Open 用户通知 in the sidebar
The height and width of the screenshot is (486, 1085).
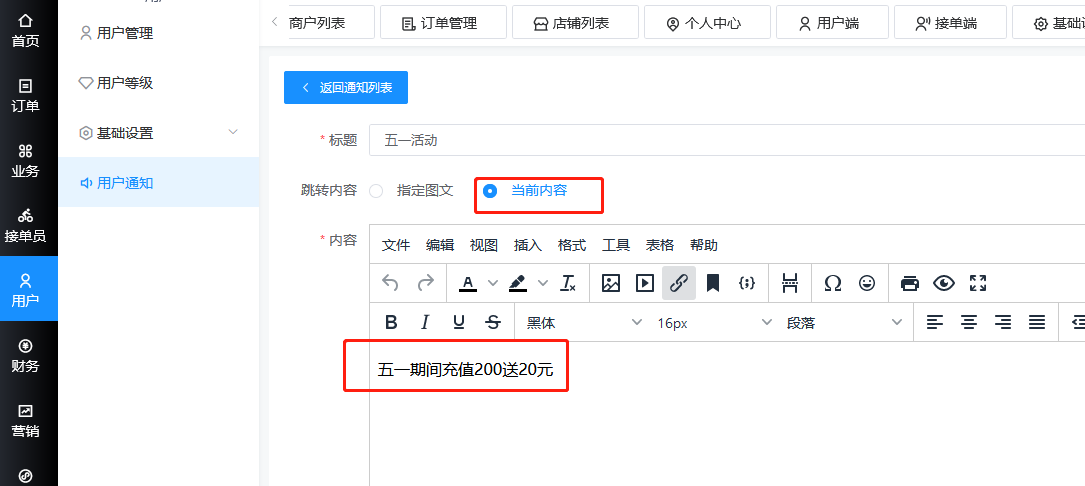coord(159,183)
